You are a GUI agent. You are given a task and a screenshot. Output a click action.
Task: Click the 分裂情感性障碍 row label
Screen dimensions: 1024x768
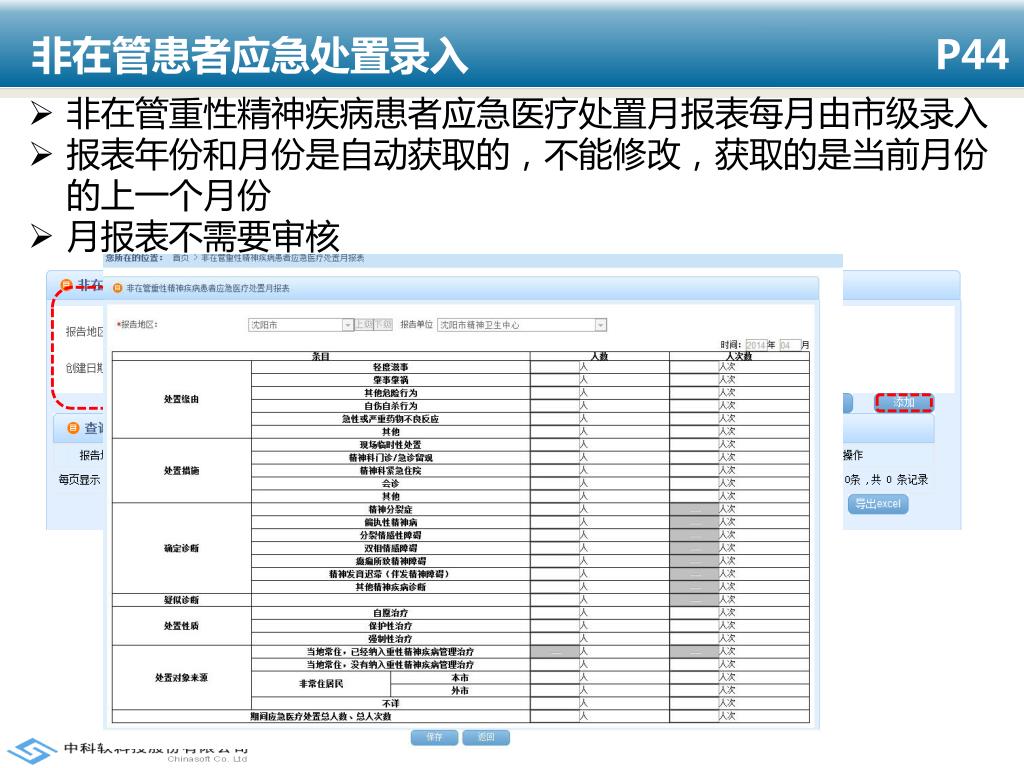tap(391, 536)
